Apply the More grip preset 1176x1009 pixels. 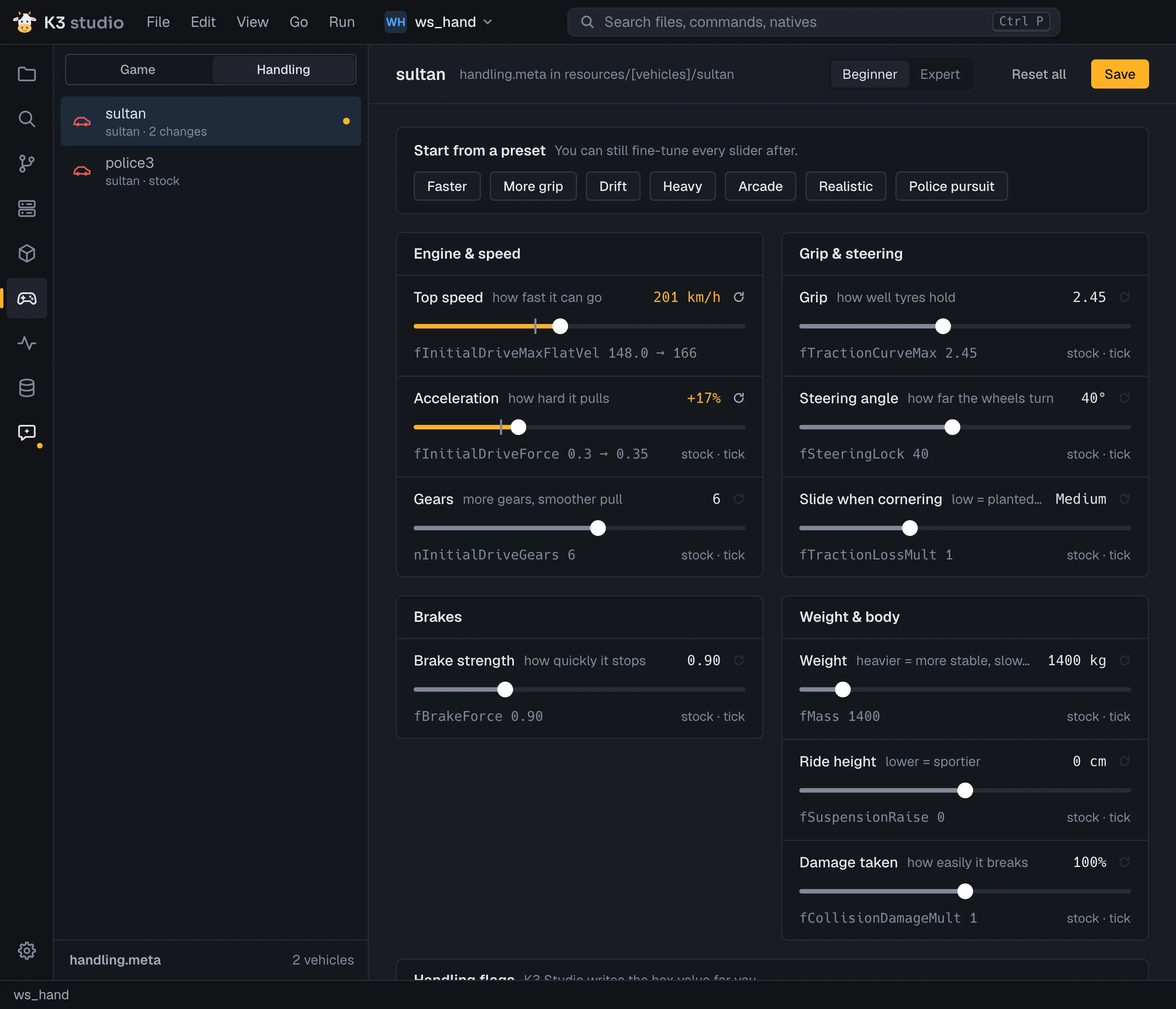[x=533, y=186]
